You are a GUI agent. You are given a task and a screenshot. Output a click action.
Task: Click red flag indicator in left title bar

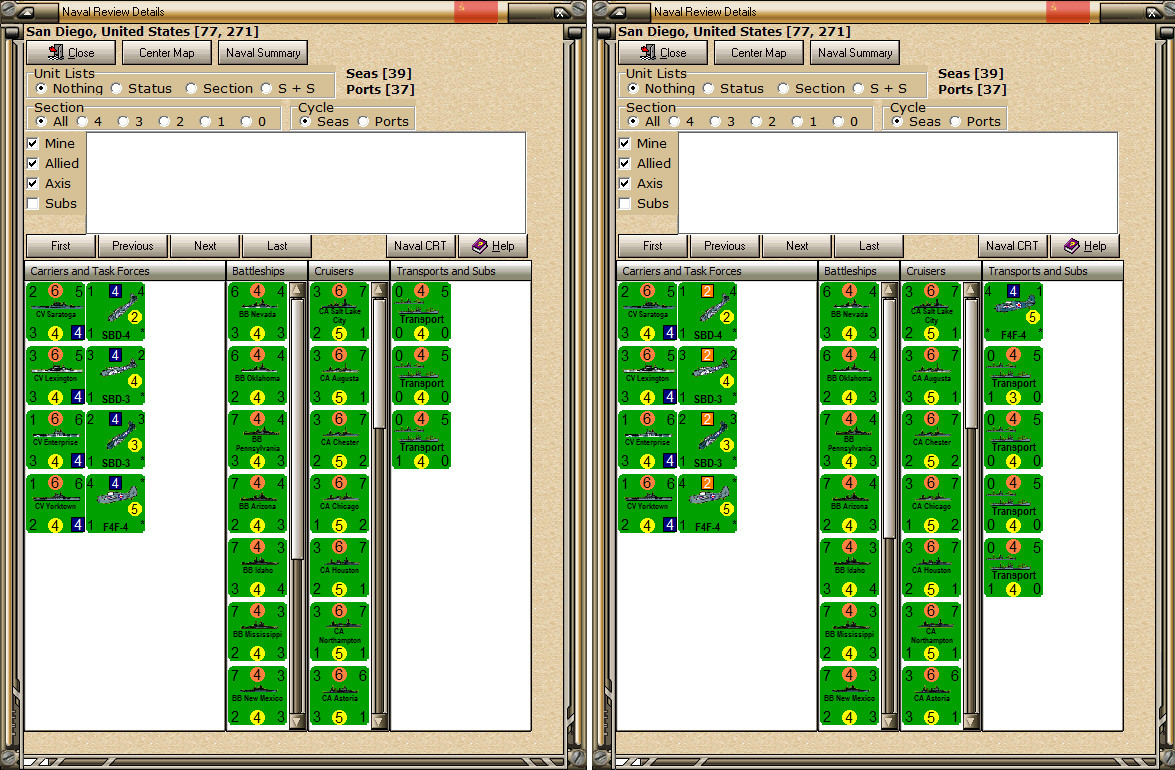coord(476,11)
